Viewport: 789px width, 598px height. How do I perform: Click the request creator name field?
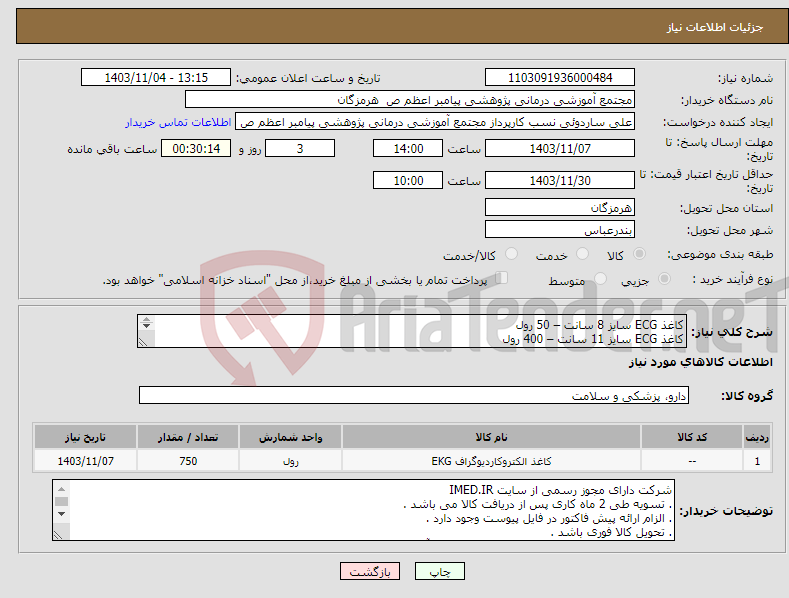click(x=435, y=122)
